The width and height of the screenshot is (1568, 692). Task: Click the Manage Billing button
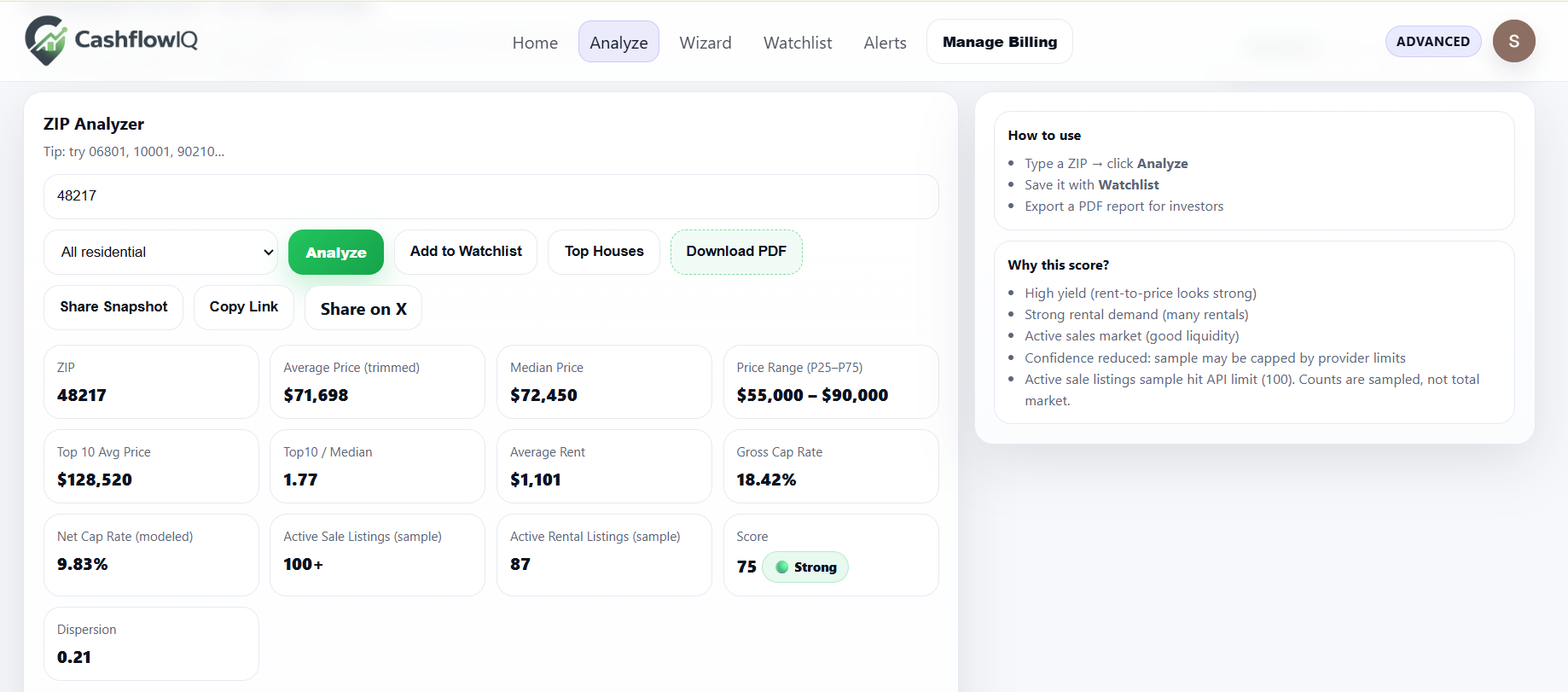tap(1000, 42)
